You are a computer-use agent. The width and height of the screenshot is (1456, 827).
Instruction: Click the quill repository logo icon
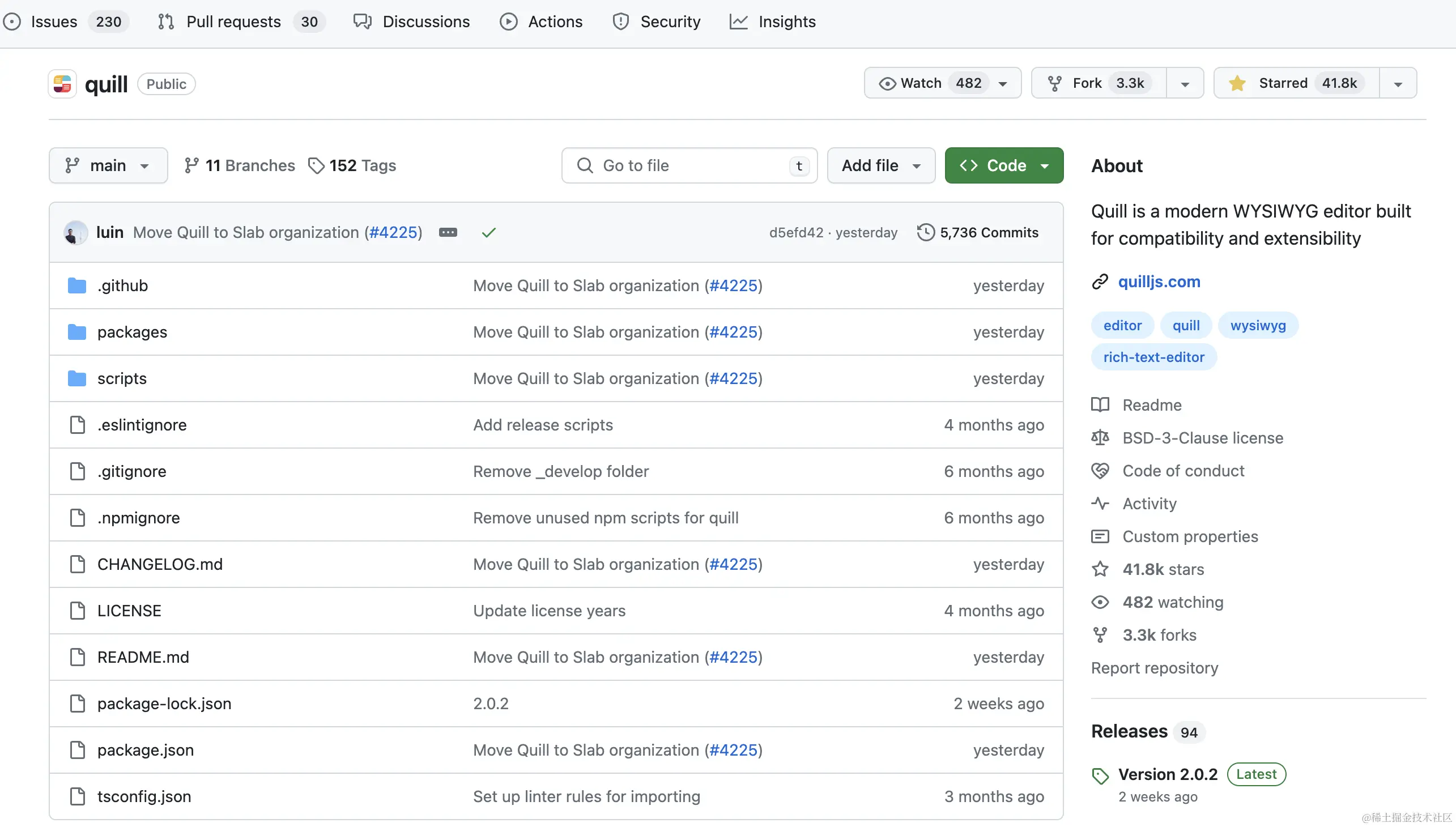(62, 84)
